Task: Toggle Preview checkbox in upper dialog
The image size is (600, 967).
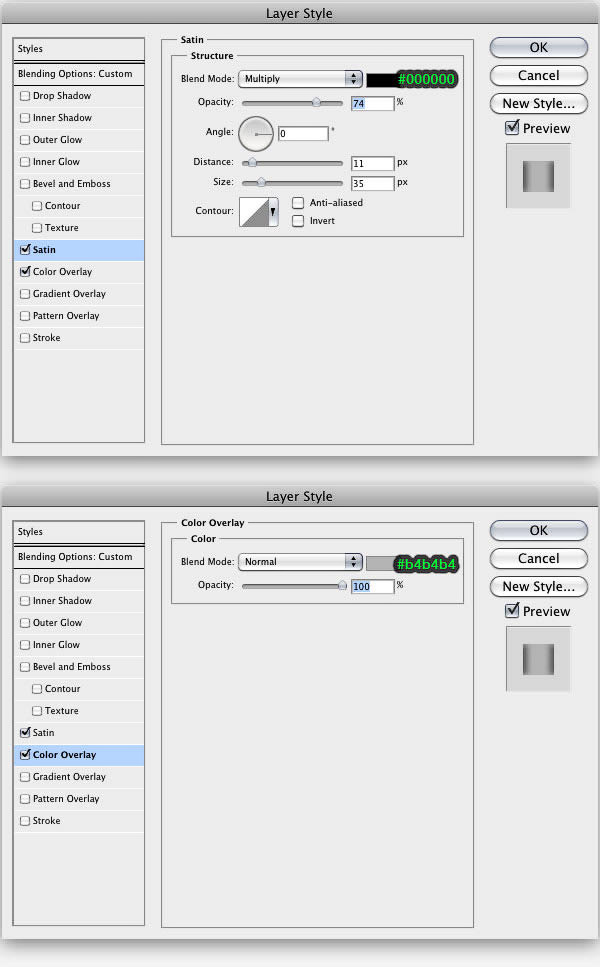Action: pos(512,128)
